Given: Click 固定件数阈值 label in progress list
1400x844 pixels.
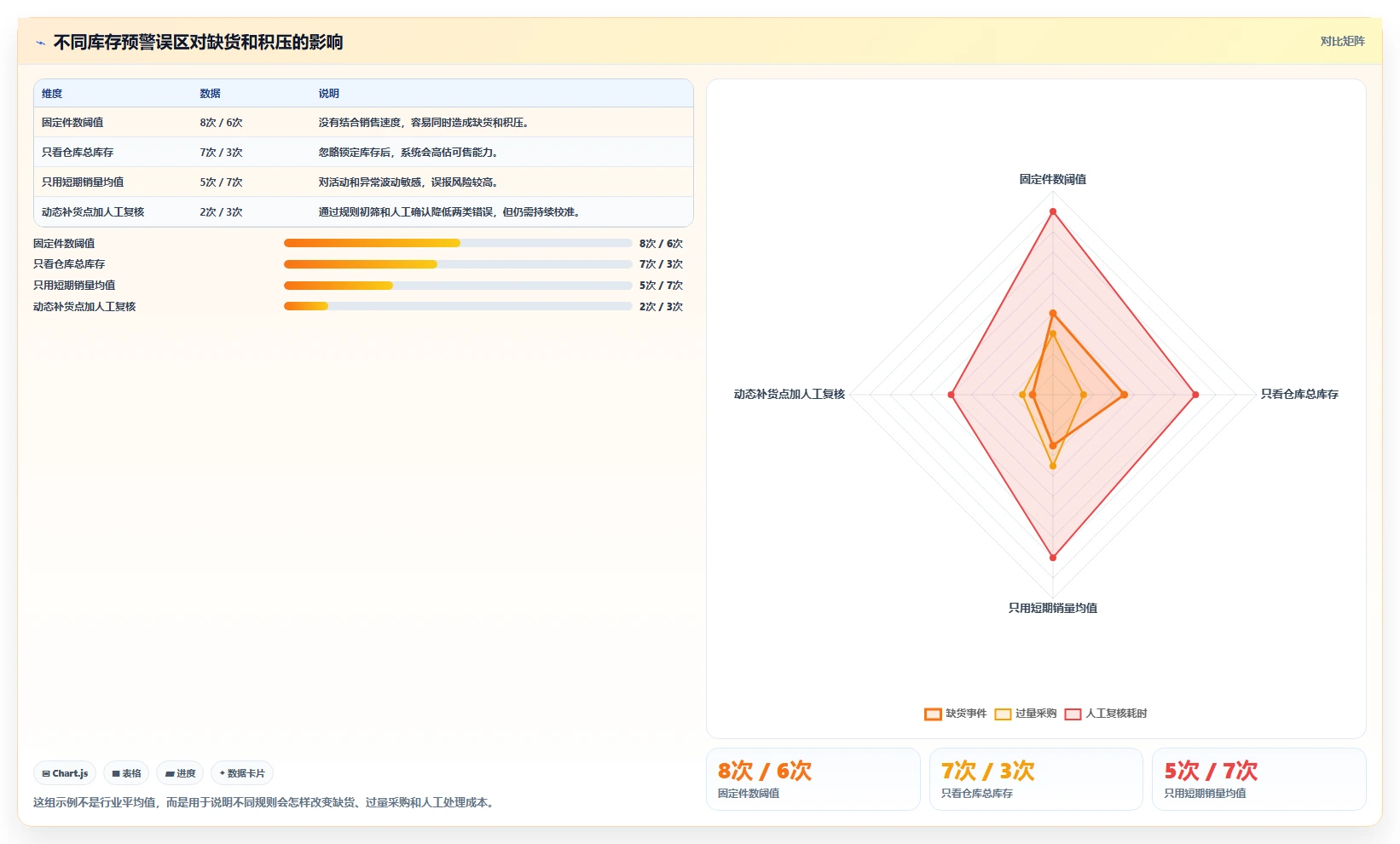Looking at the screenshot, I should (64, 244).
